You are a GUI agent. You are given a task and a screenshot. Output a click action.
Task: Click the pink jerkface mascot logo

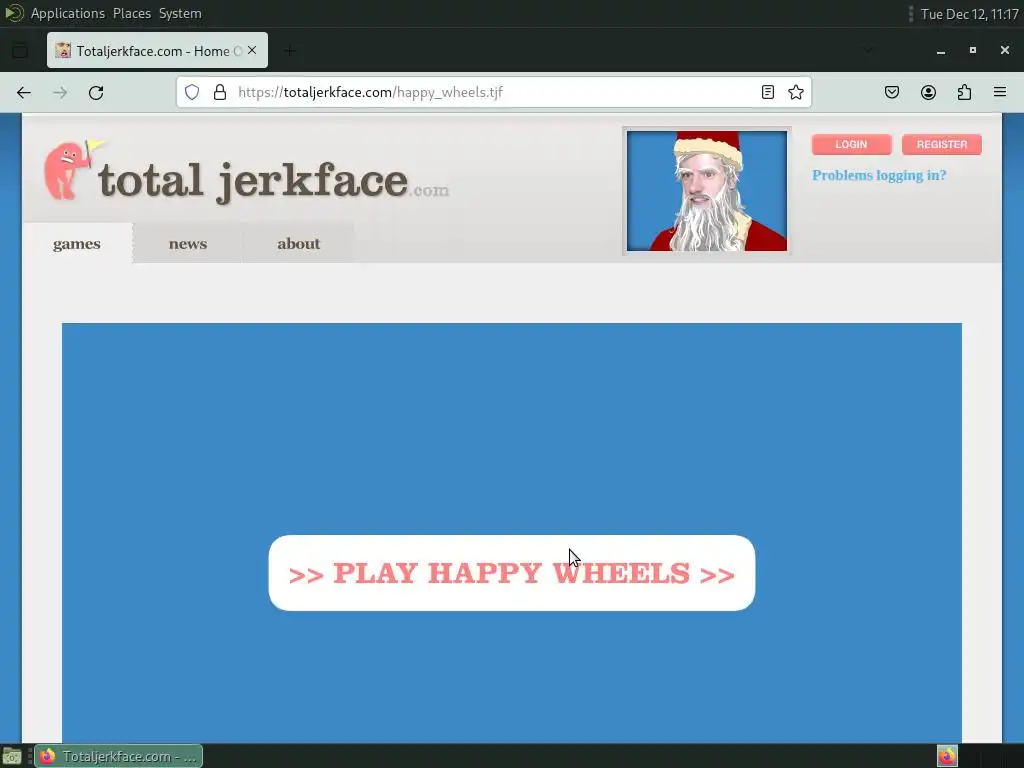72,169
